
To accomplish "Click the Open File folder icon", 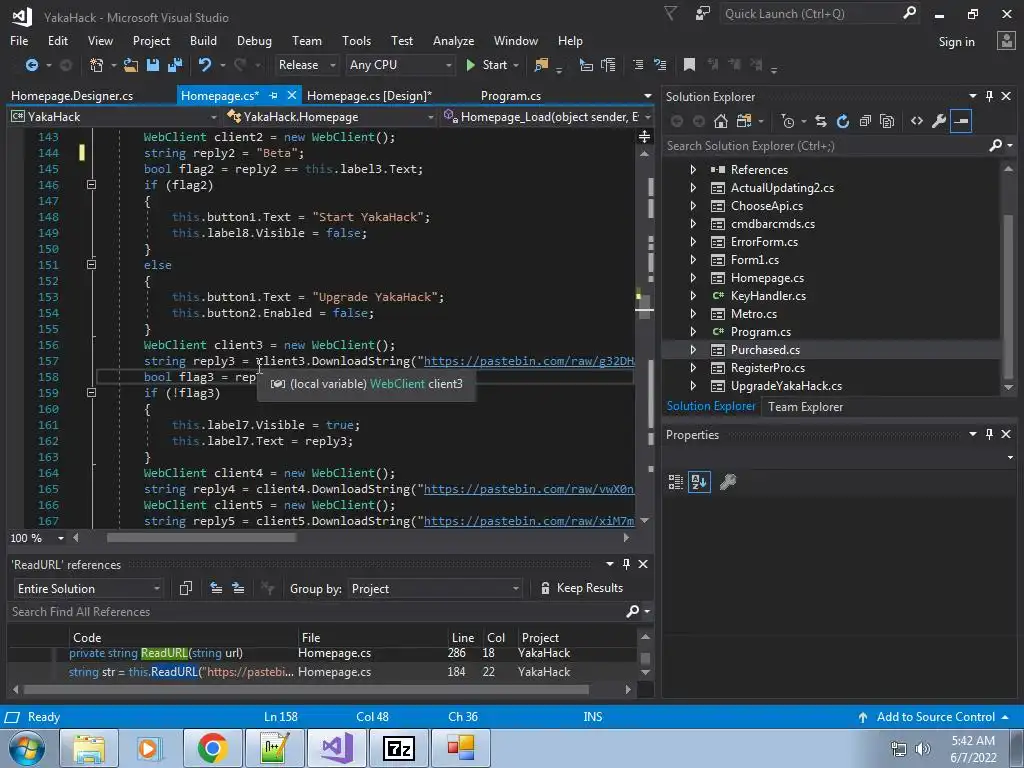I will point(131,65).
